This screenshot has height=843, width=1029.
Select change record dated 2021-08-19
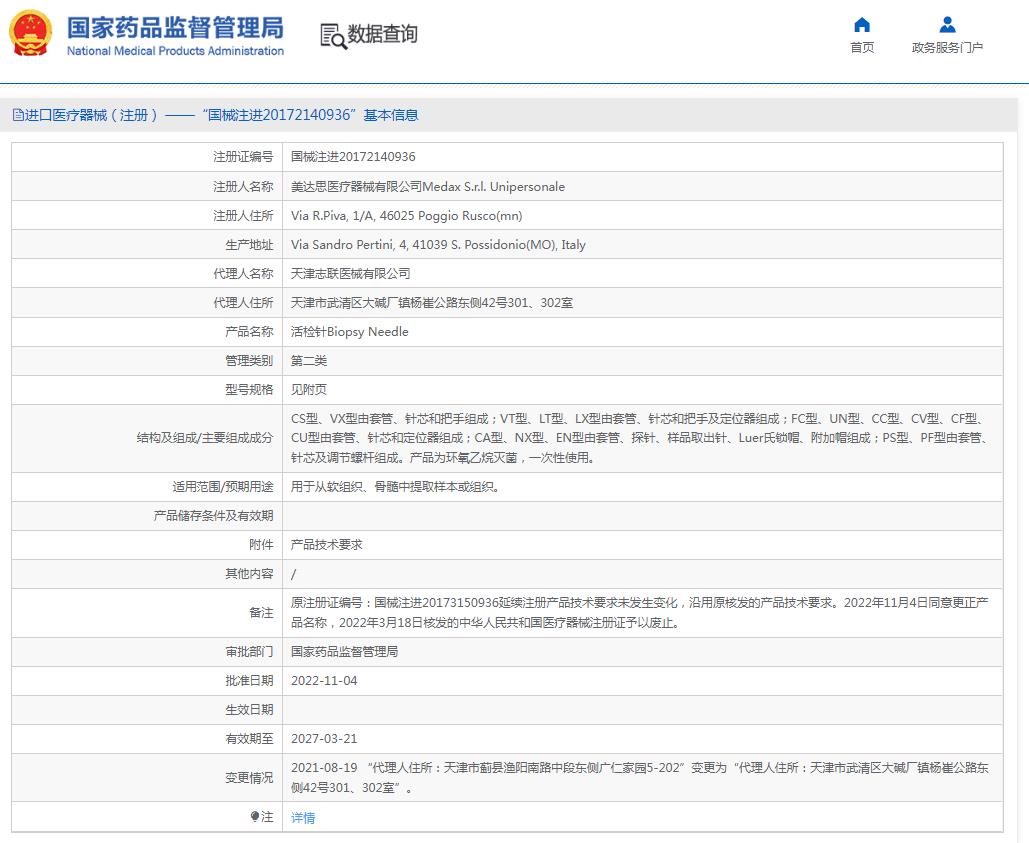[640, 777]
